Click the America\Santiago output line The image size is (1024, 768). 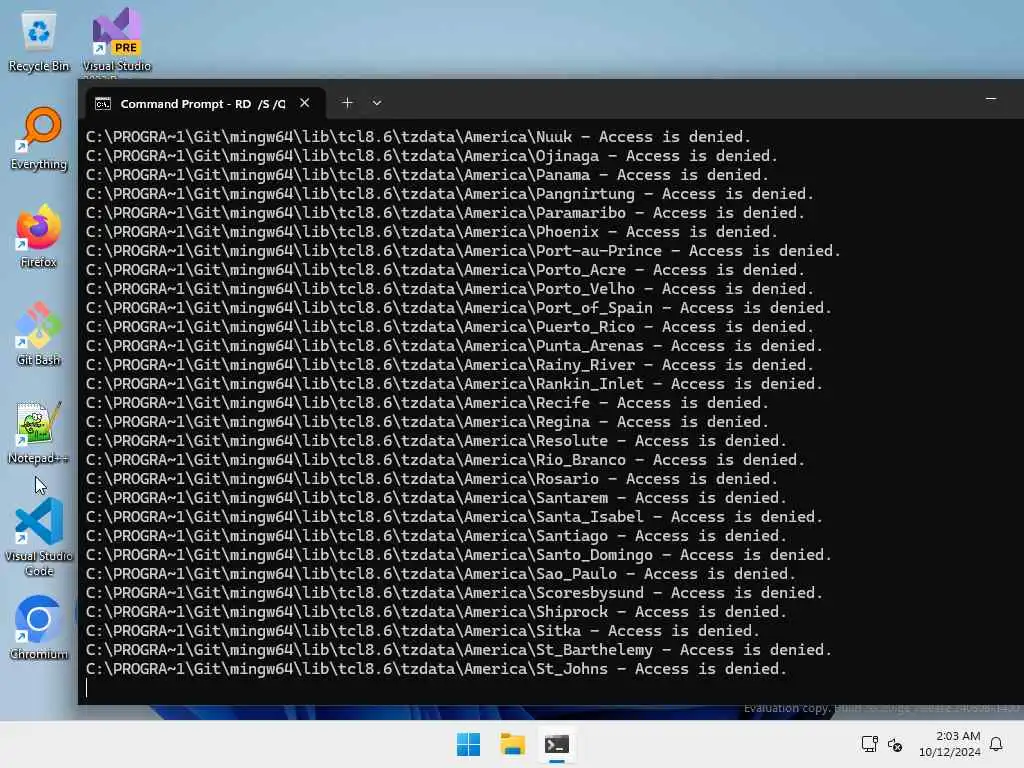[436, 536]
